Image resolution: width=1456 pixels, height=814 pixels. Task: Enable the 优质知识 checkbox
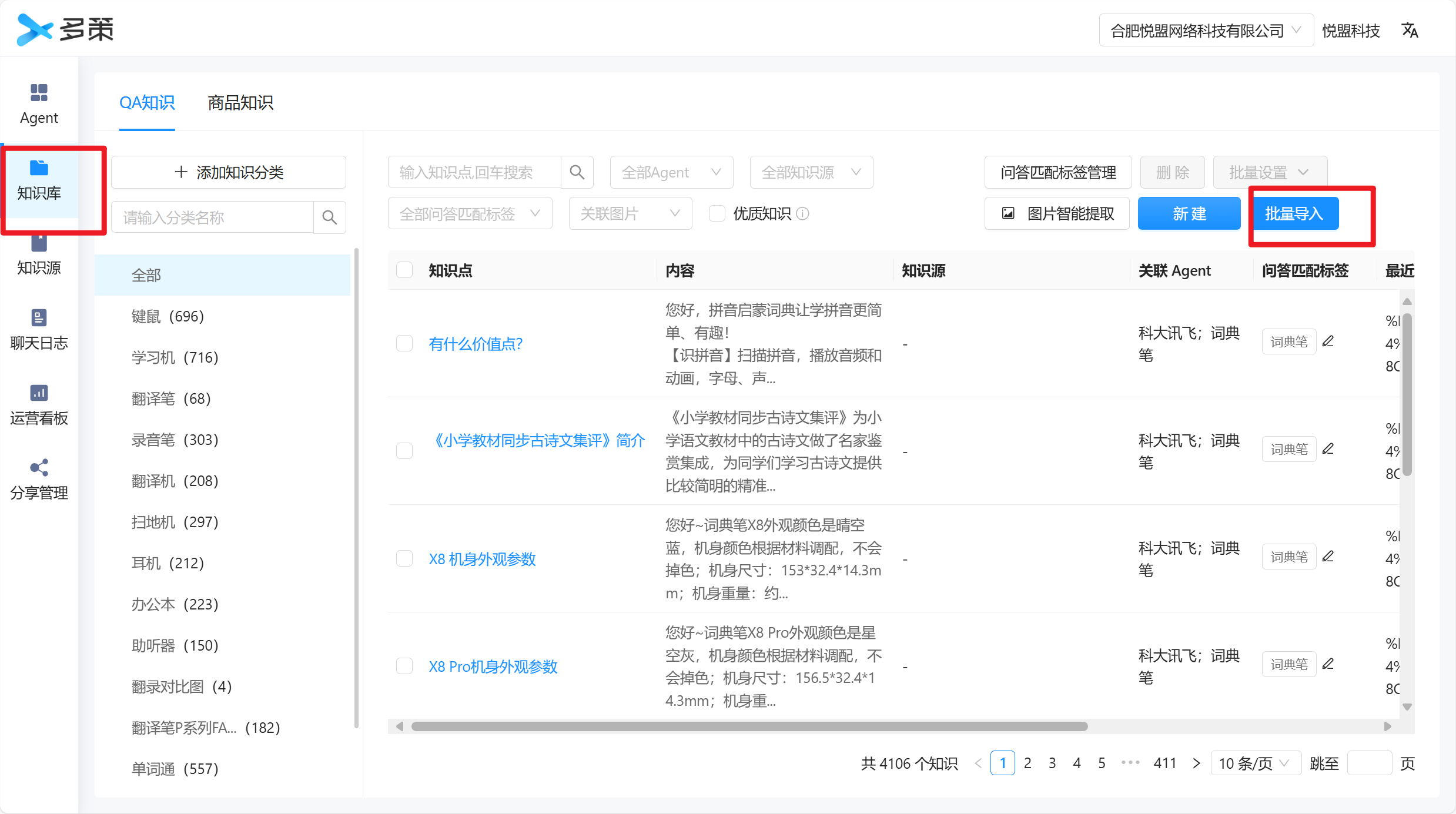pyautogui.click(x=717, y=213)
